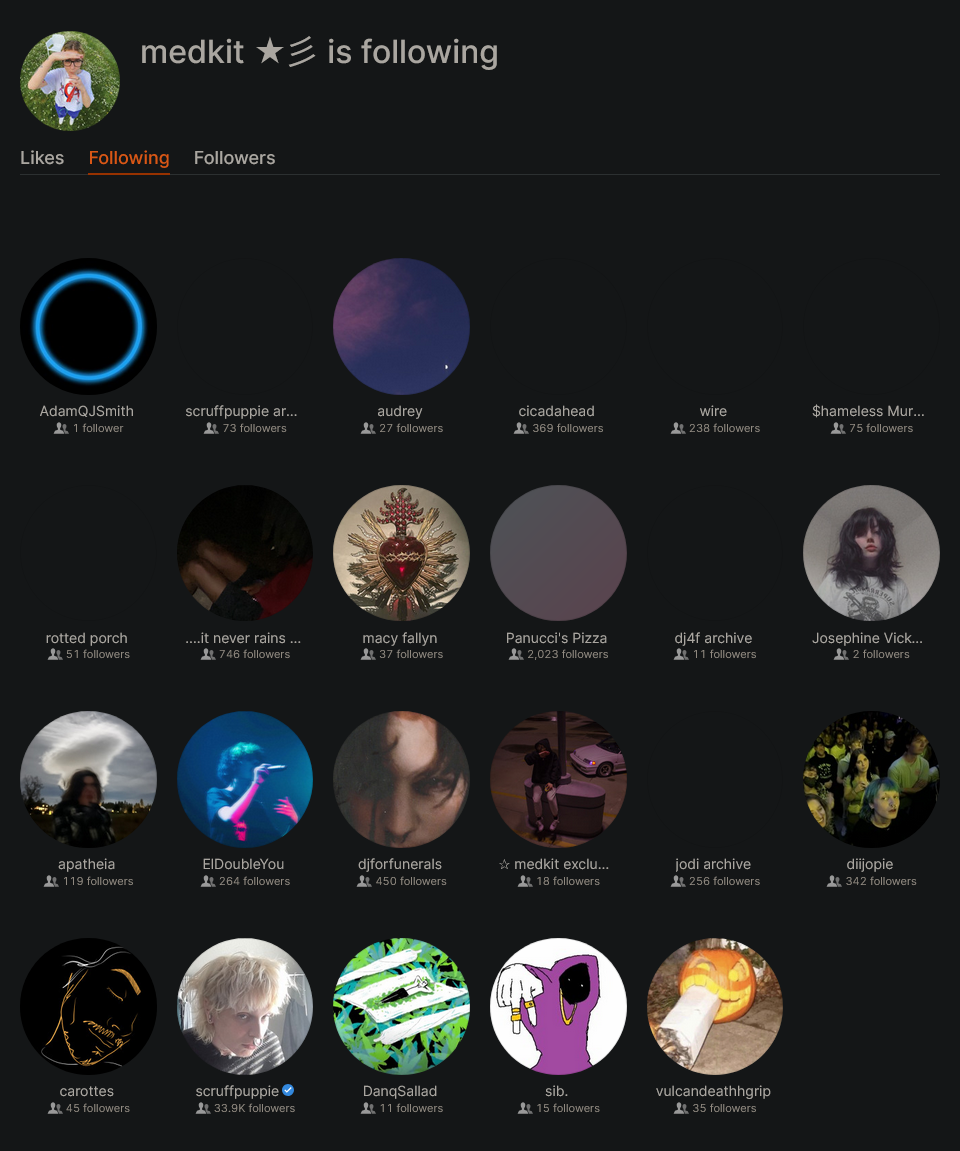Open macy fallyn's sacred heart avatar
Viewport: 960px width, 1151px height.
pyautogui.click(x=401, y=553)
